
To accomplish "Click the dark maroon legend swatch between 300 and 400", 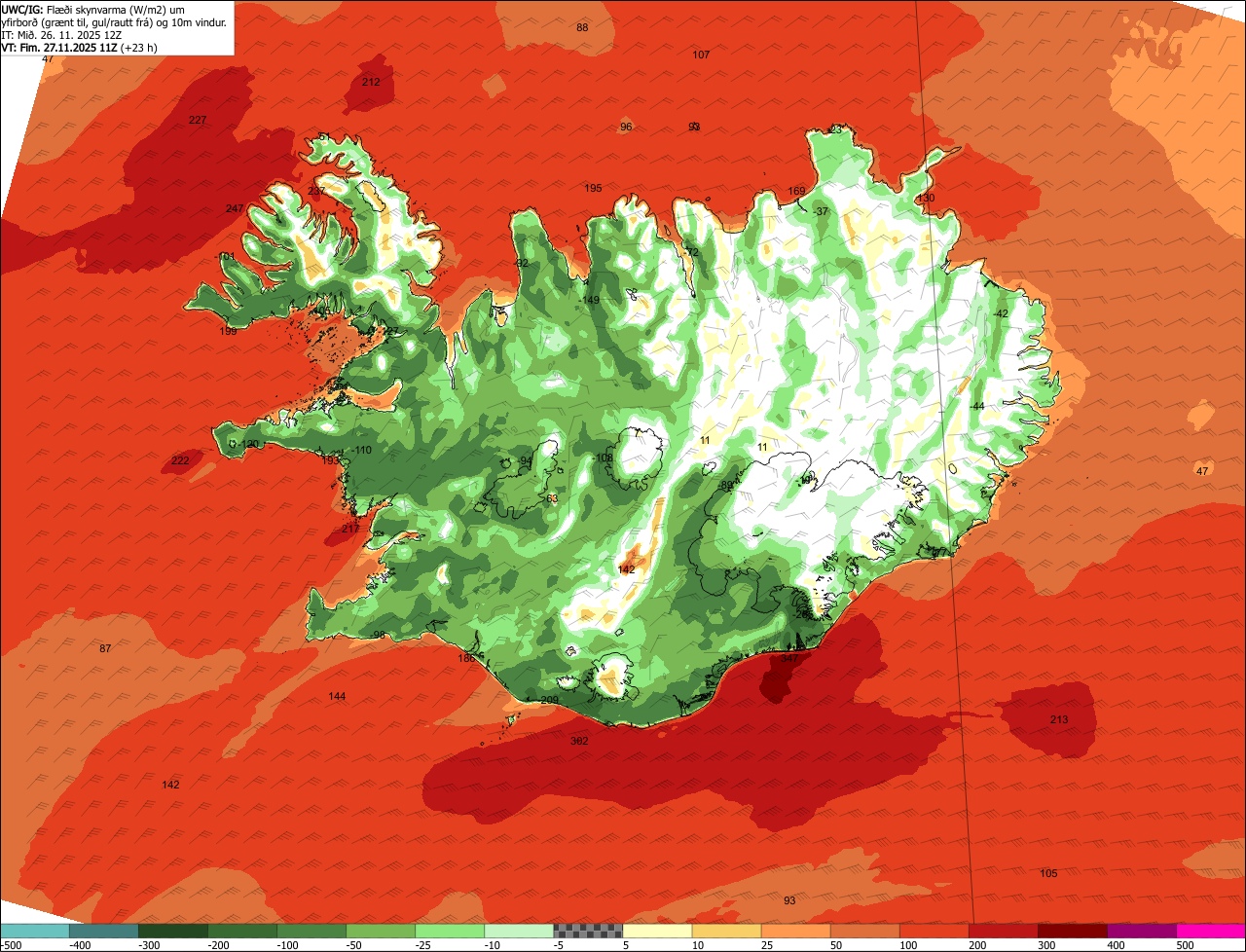I will point(1073,931).
